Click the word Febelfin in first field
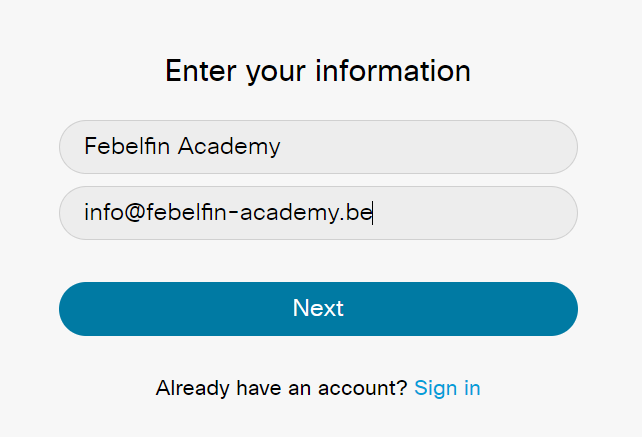Screen dimensions: 642x437 coord(127,146)
